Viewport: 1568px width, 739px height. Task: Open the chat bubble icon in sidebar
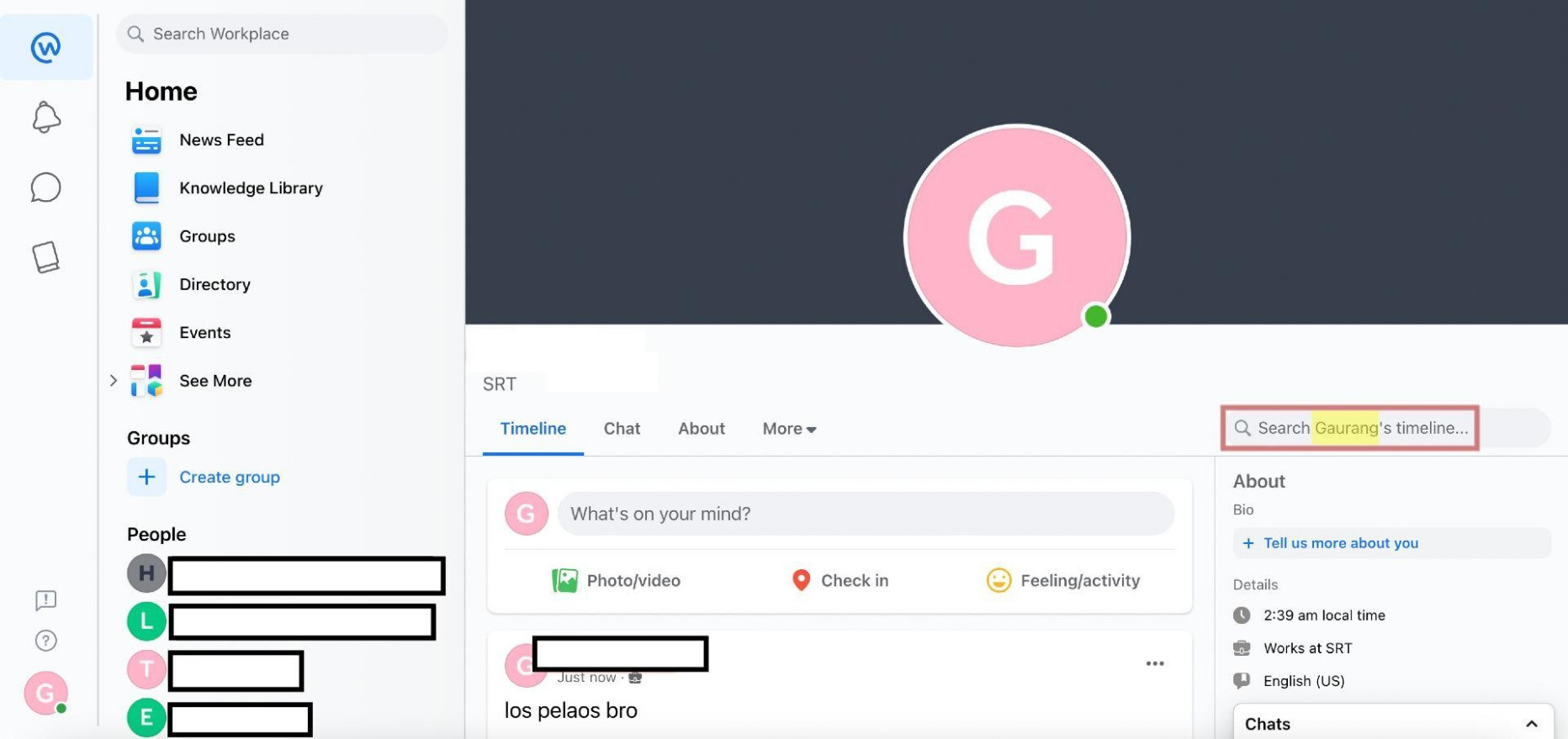45,187
